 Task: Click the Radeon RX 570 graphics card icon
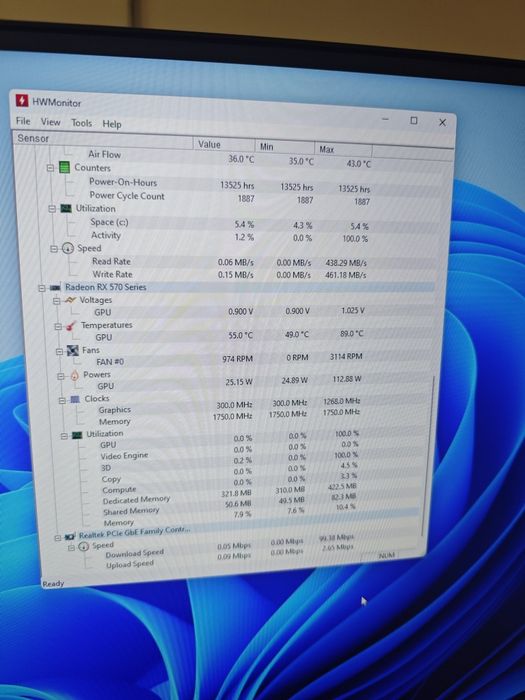[55, 288]
